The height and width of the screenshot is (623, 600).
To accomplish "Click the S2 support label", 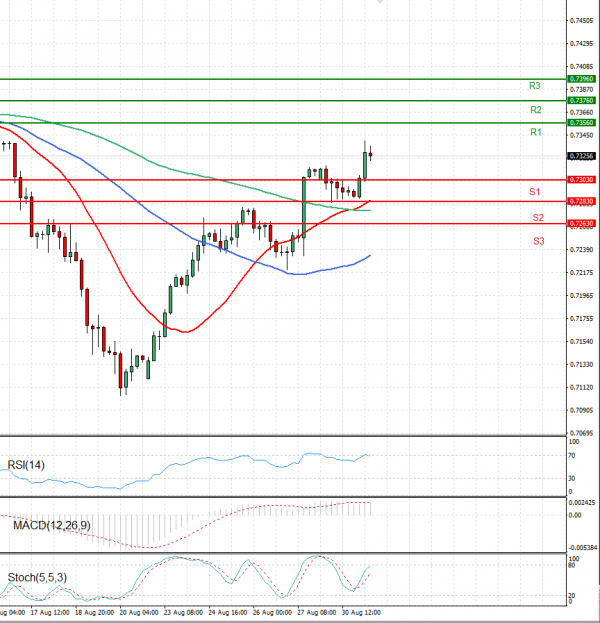I will (x=538, y=217).
